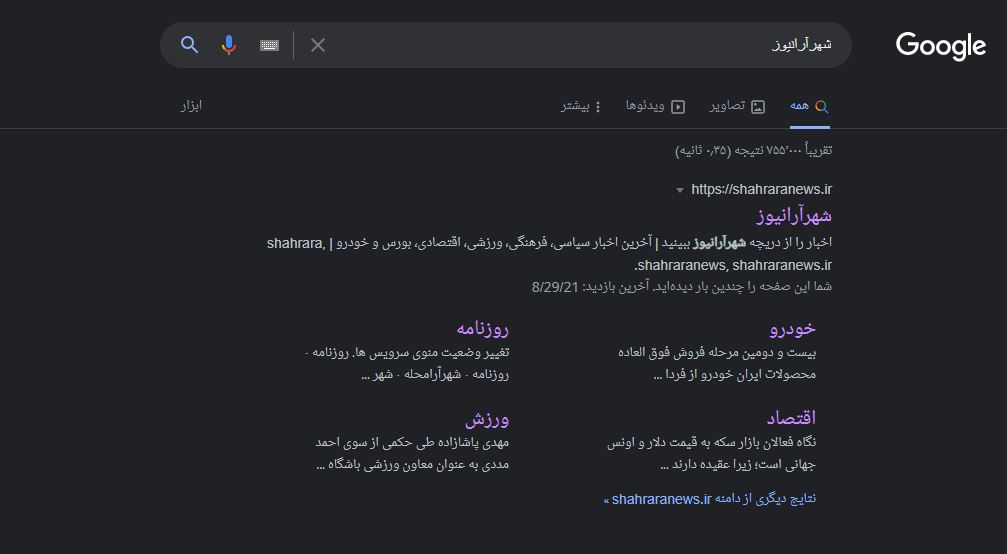
Task: Click the description under روزنامه about منوی سرویس
Action: point(407,363)
